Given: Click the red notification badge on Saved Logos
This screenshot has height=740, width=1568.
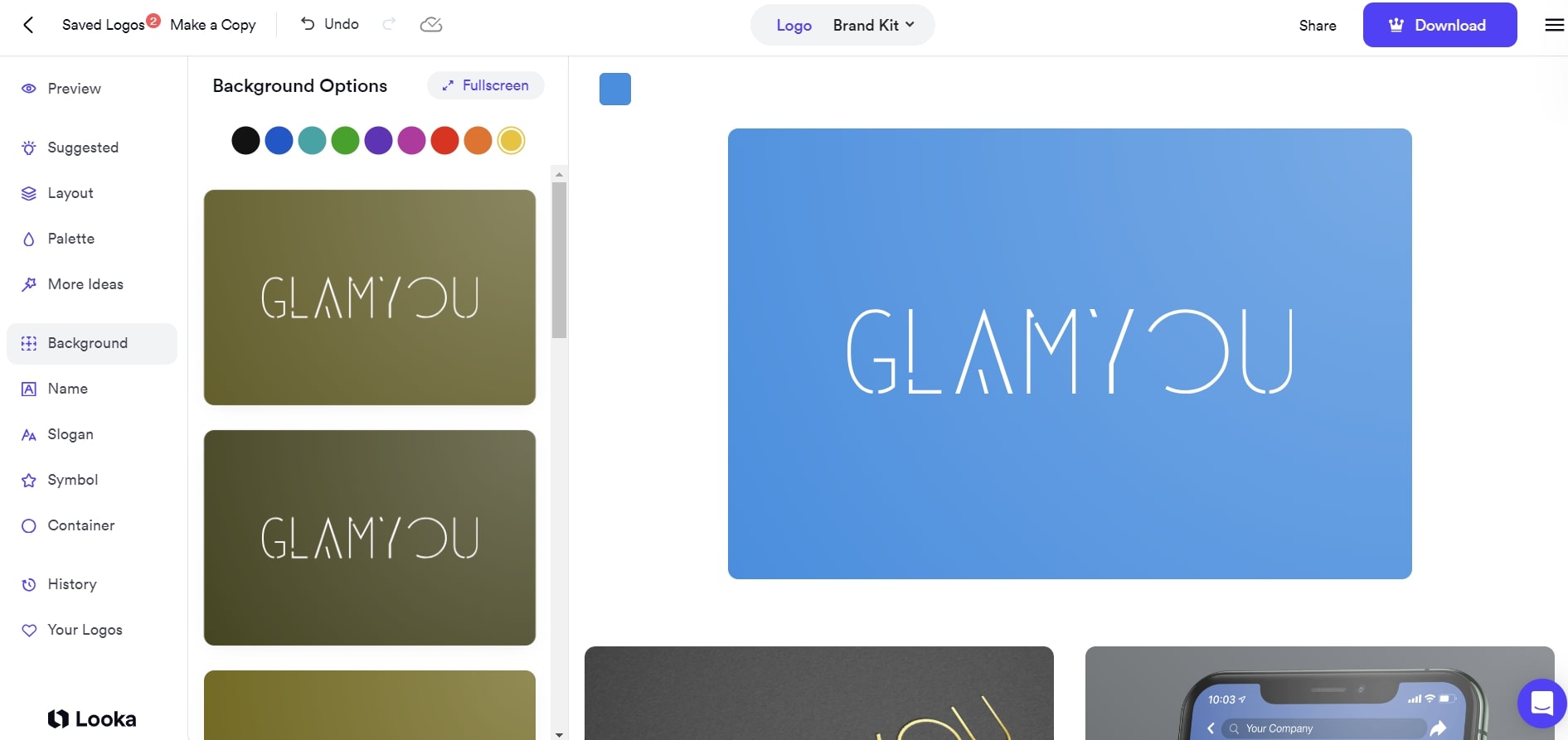Looking at the screenshot, I should (153, 21).
